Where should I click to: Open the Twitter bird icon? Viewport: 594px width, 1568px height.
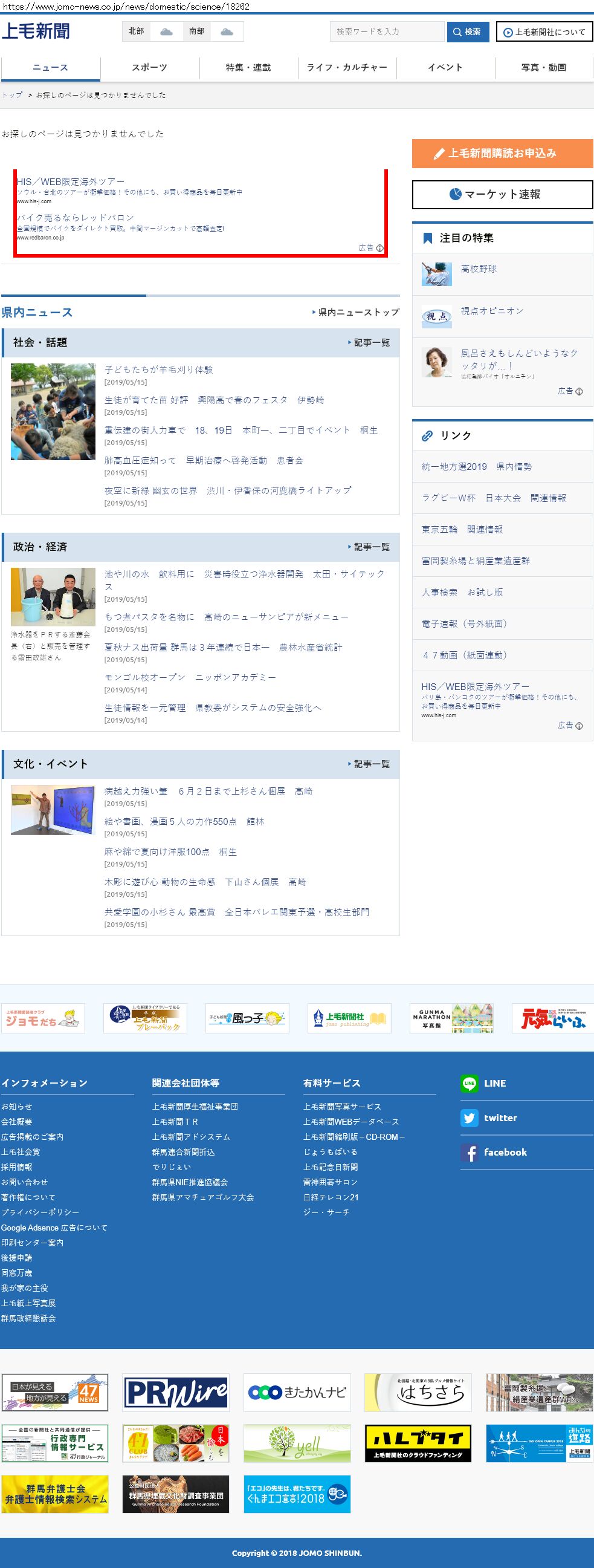[469, 1118]
